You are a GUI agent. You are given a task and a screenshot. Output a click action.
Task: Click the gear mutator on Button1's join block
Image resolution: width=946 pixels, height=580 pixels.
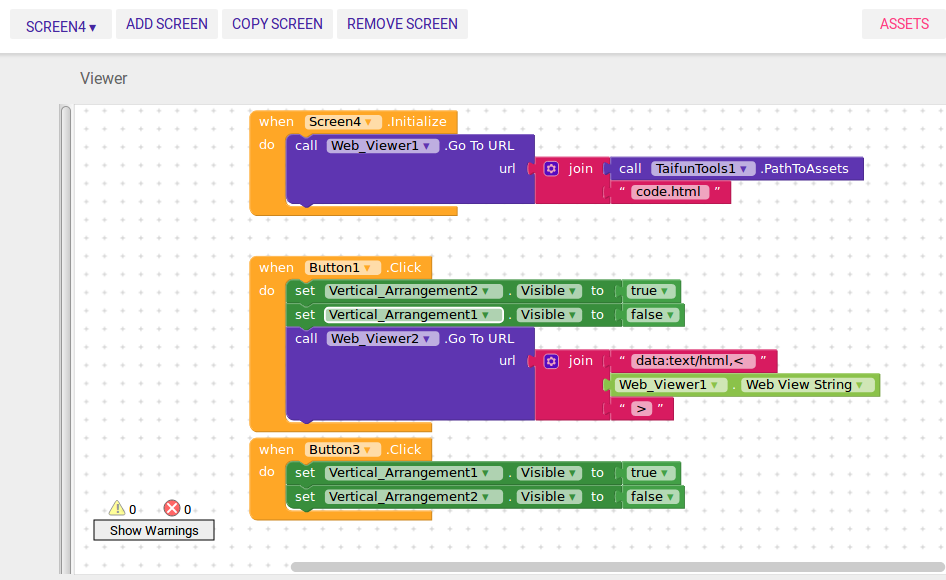(551, 361)
